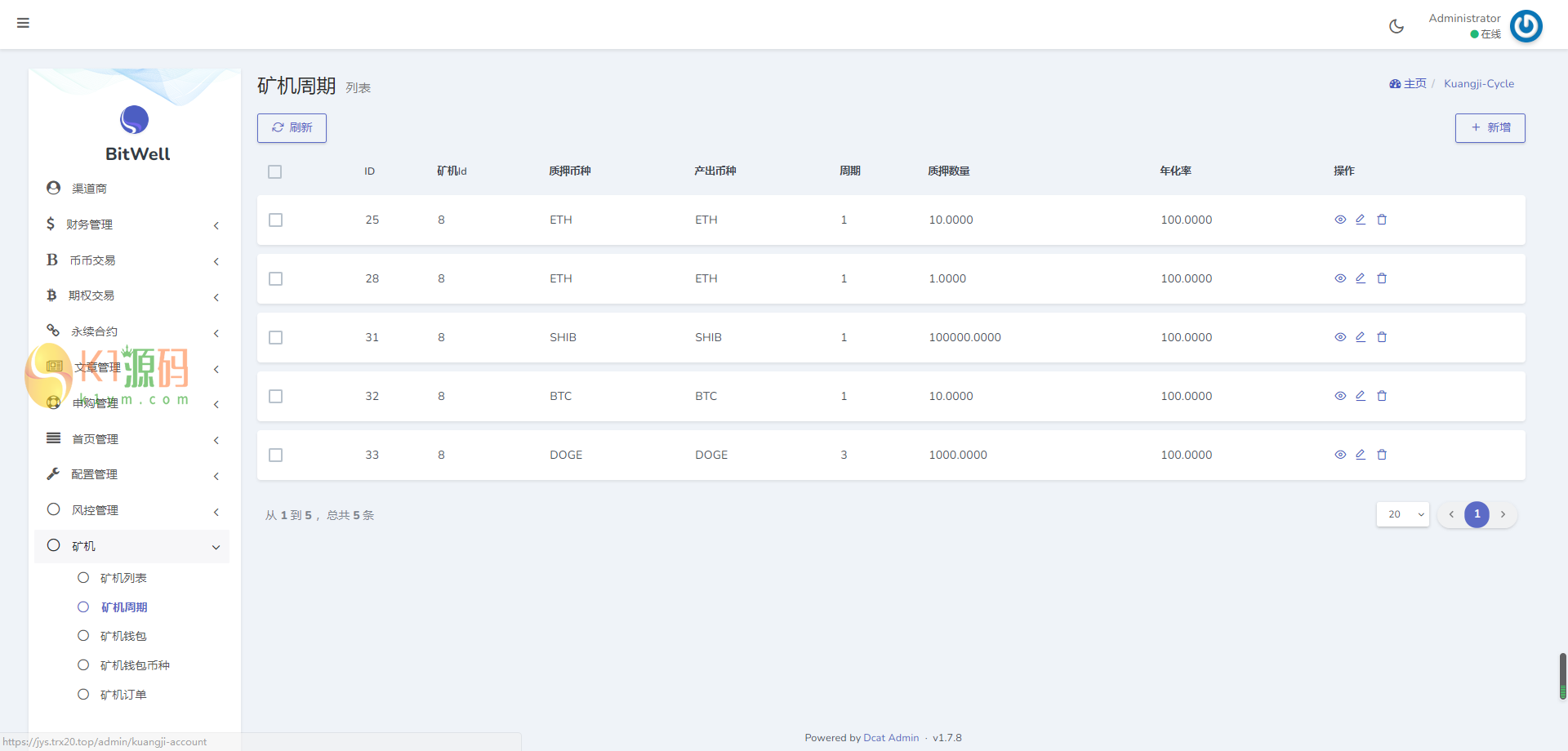Screen dimensions: 1568x751
Task: View details of row ID 25
Action: [x=1340, y=220]
